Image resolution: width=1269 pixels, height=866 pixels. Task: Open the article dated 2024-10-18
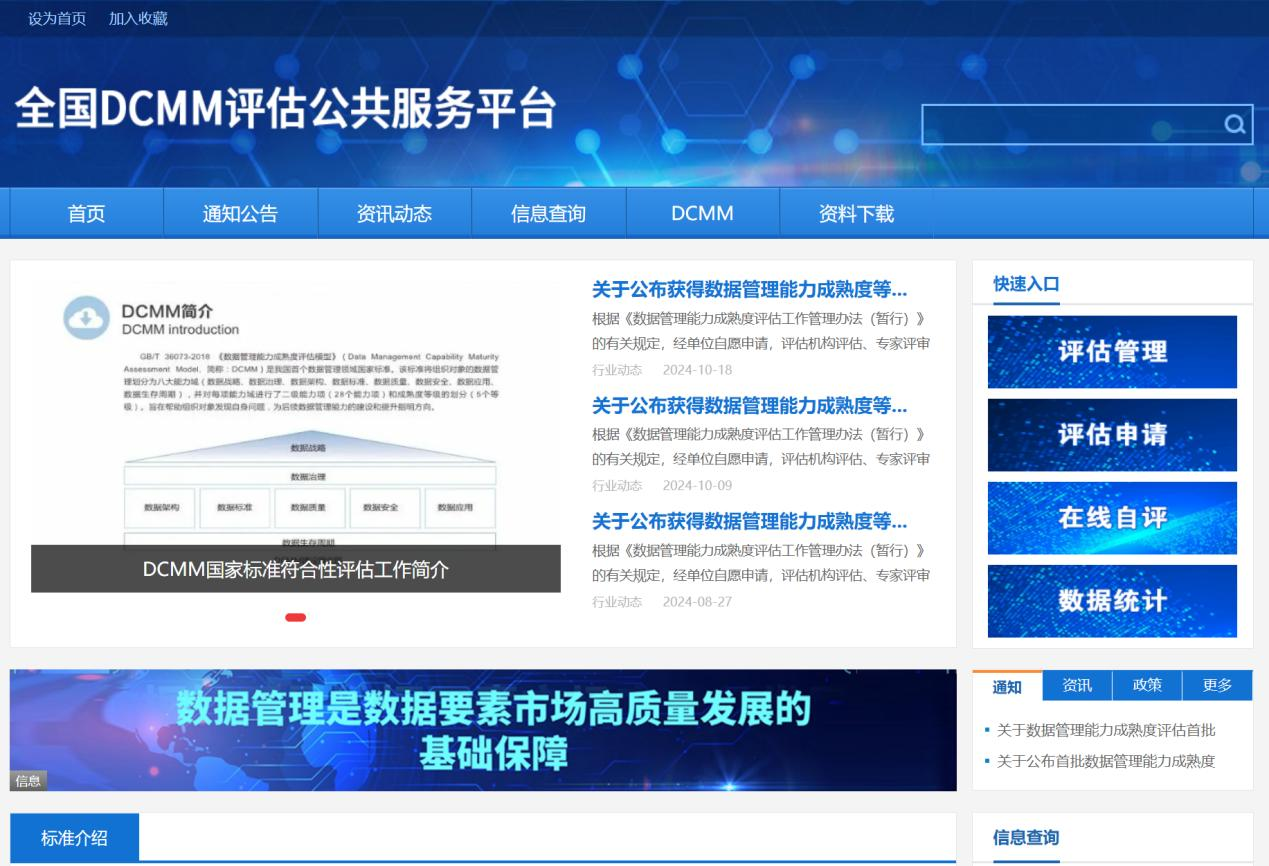pyautogui.click(x=749, y=291)
